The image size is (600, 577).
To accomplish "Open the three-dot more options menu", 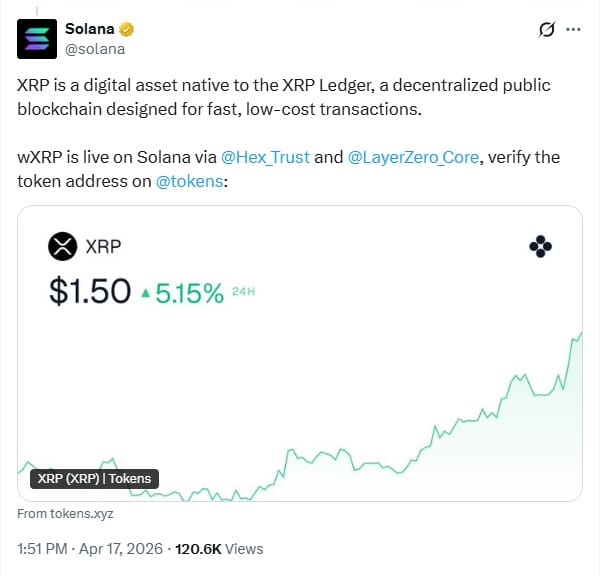I will point(574,29).
